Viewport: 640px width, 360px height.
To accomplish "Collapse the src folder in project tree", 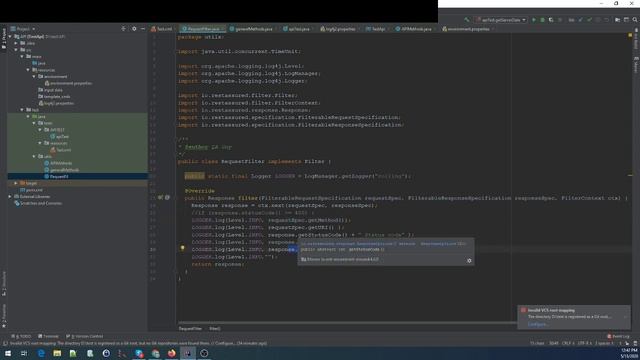I will [x=16, y=50].
